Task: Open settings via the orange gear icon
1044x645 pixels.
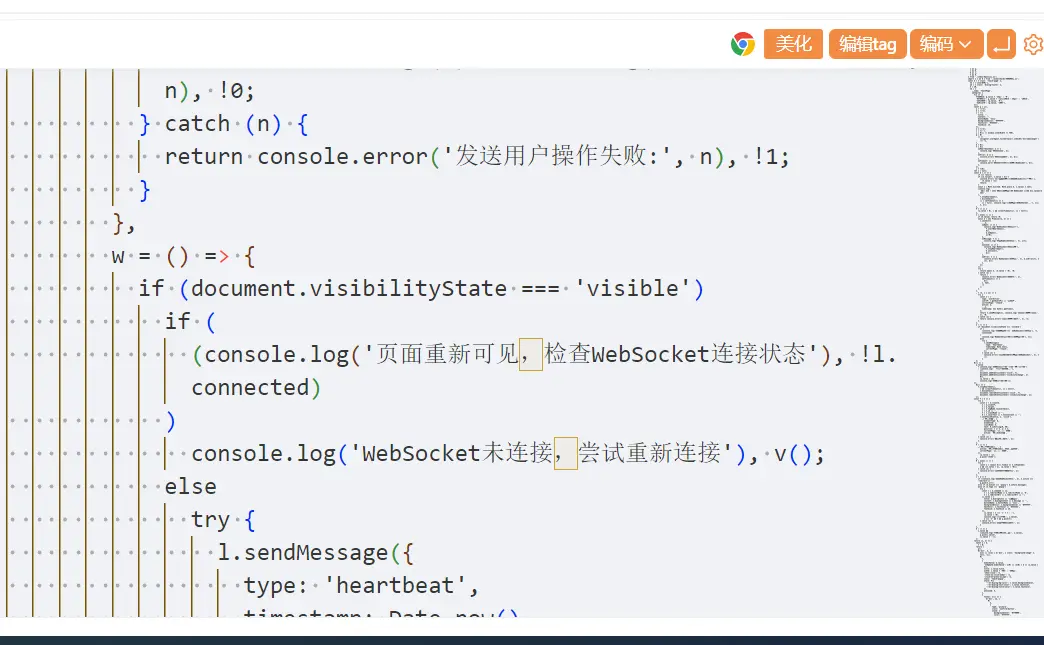Action: click(1033, 44)
